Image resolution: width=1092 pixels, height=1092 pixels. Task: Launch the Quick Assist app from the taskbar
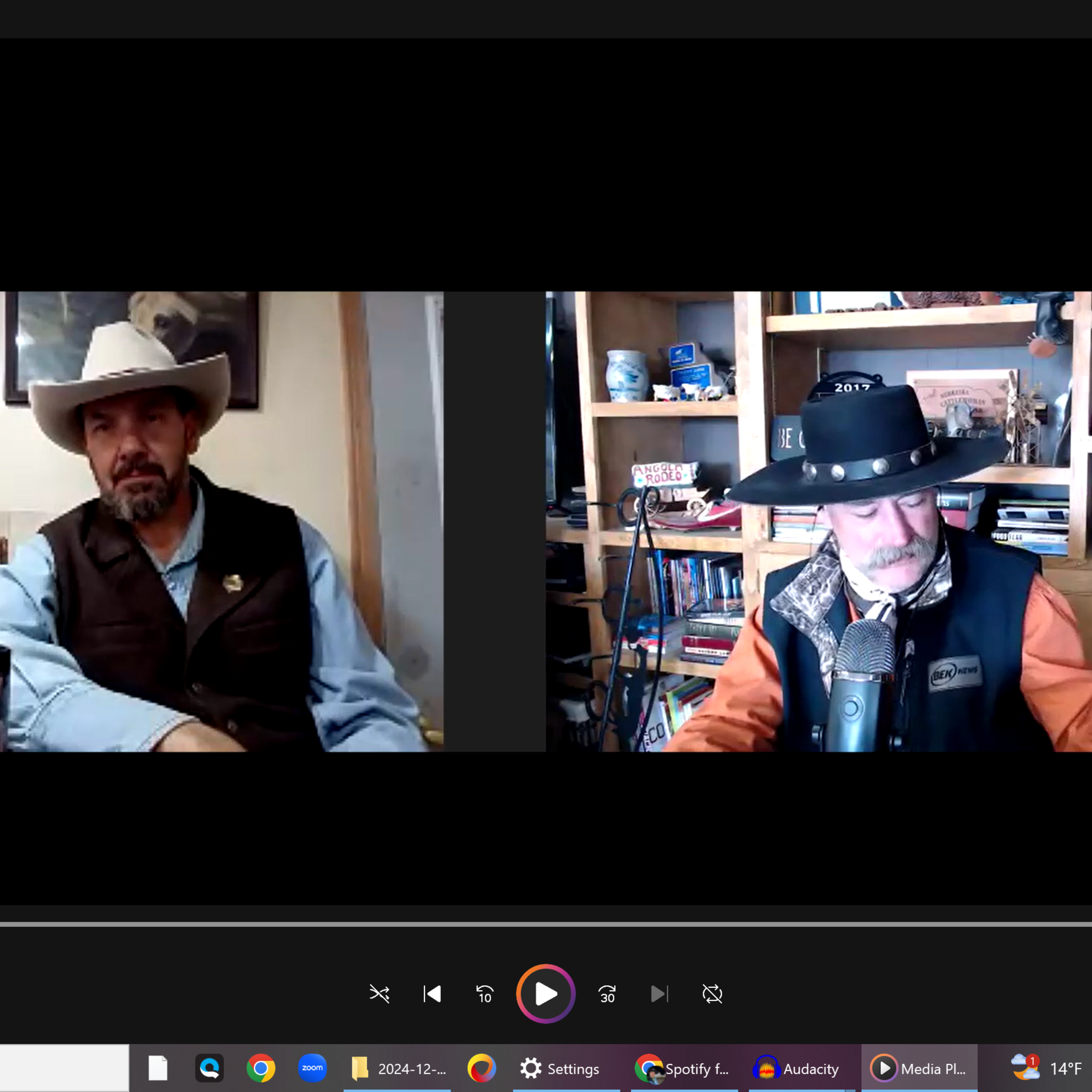(x=209, y=1068)
